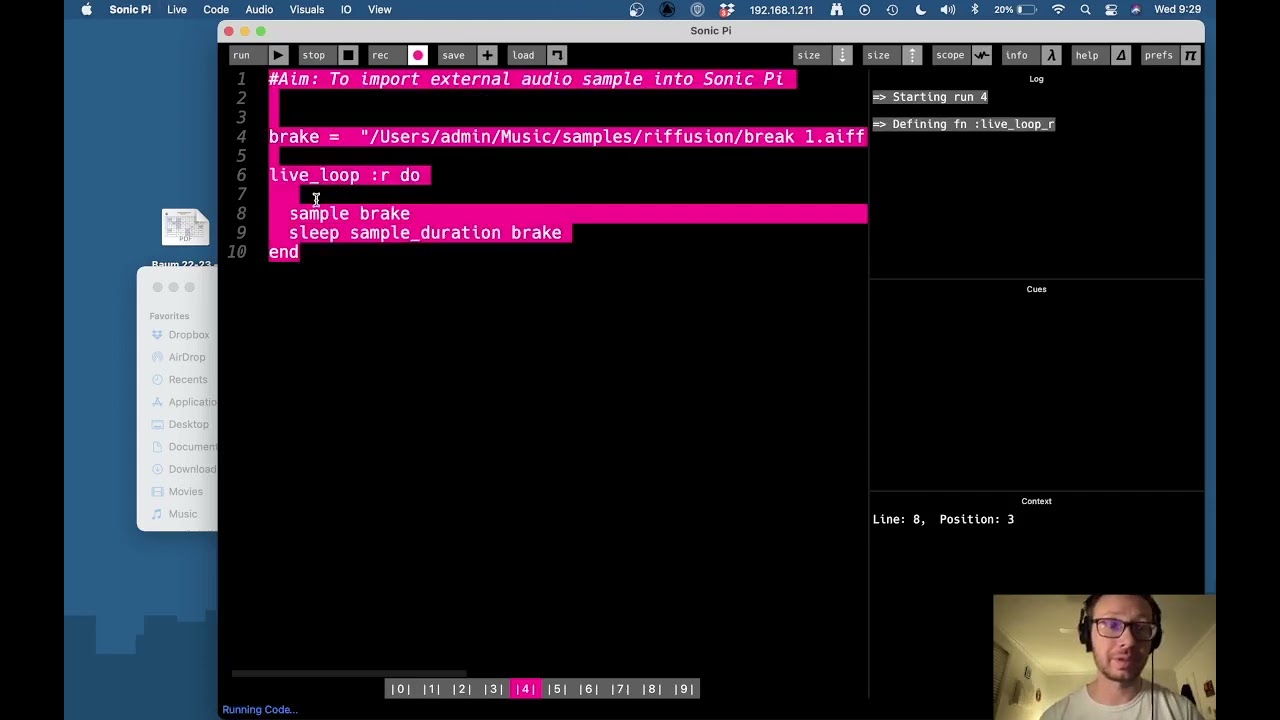Open the Apple menu

[x=87, y=9]
